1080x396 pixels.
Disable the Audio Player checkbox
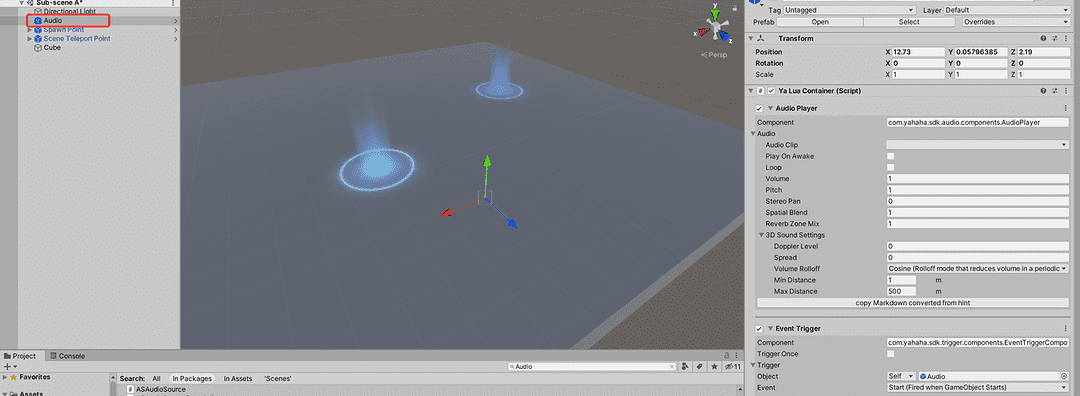(x=759, y=109)
